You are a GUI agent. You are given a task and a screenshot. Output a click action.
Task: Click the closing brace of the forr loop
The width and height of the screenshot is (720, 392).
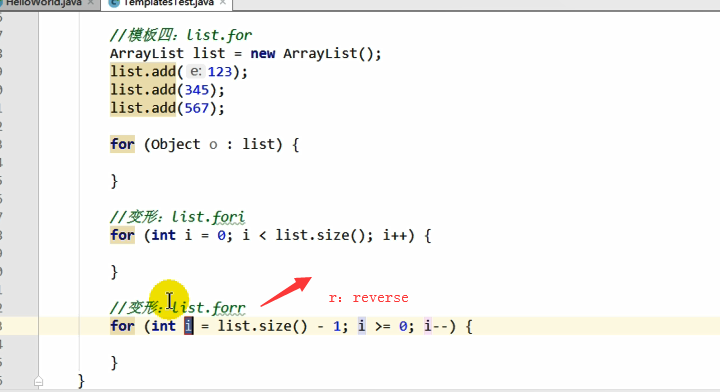click(114, 363)
